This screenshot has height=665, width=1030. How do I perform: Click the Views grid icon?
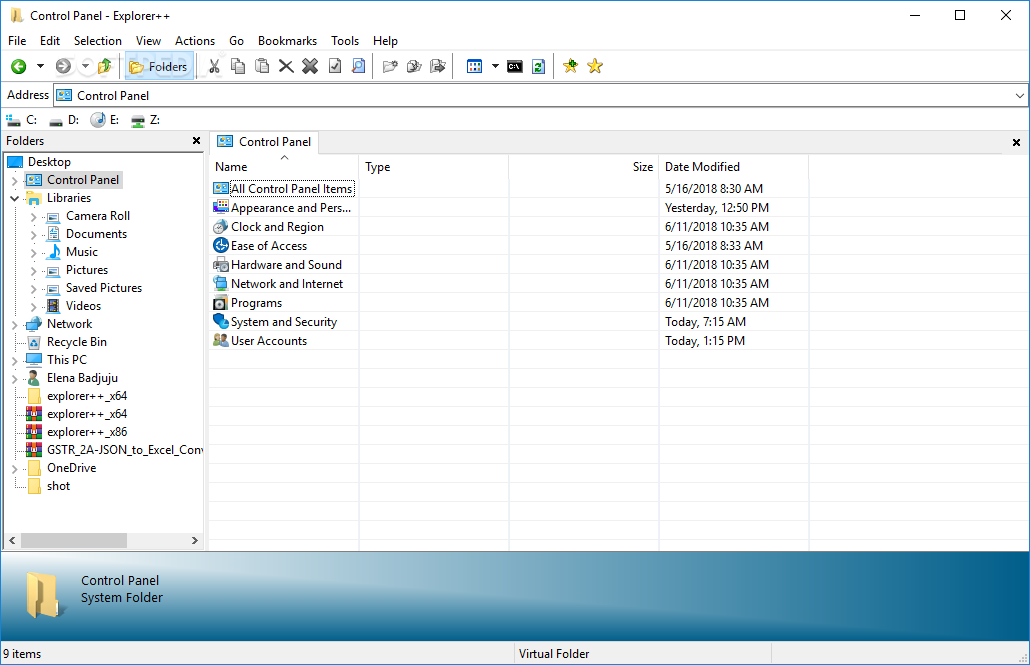click(x=474, y=66)
